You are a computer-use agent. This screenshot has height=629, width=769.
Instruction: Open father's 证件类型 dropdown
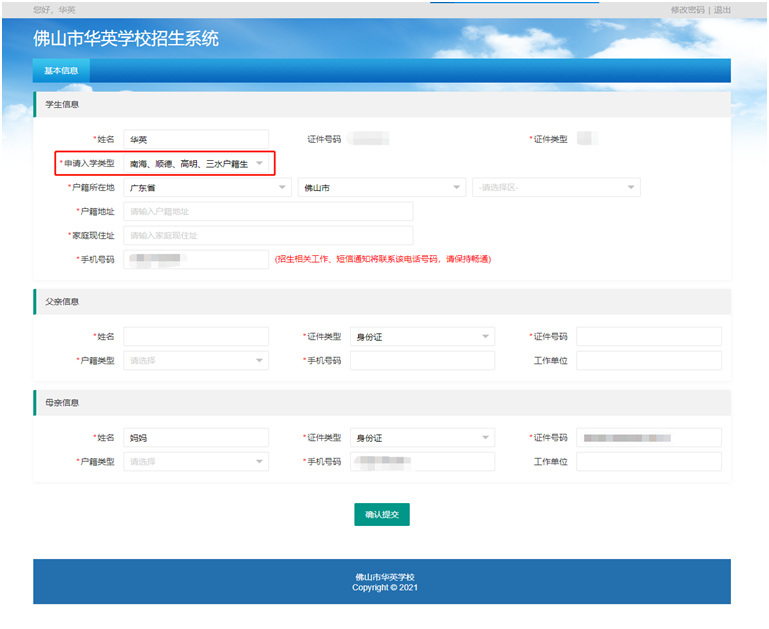[422, 337]
